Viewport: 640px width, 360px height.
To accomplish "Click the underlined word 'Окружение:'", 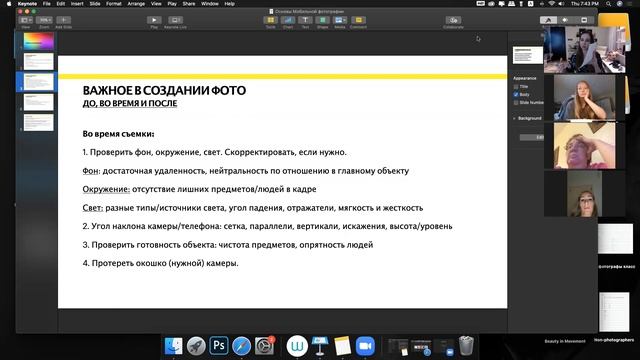I will click(106, 189).
